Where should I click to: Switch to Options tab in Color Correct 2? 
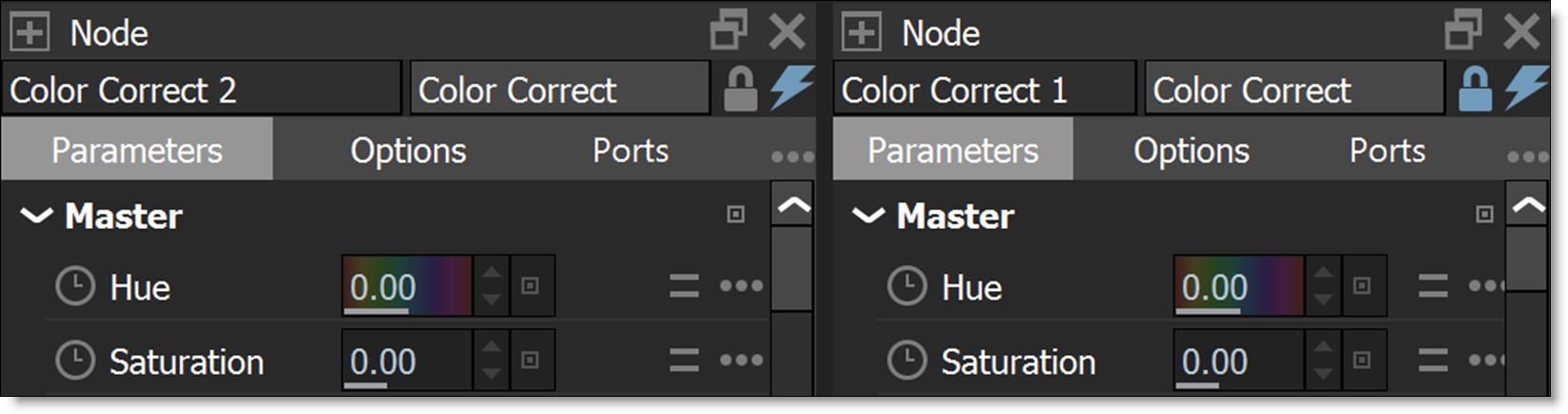click(408, 151)
